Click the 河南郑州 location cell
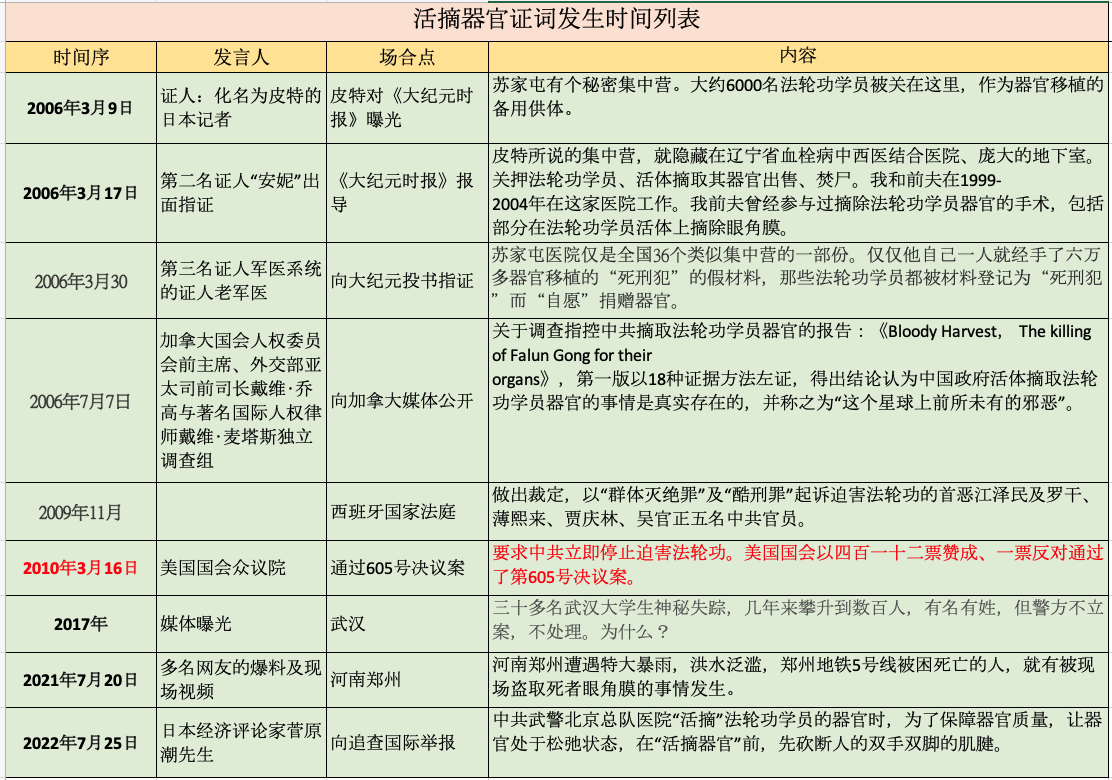Image resolution: width=1112 pixels, height=780 pixels. pyautogui.click(x=407, y=680)
